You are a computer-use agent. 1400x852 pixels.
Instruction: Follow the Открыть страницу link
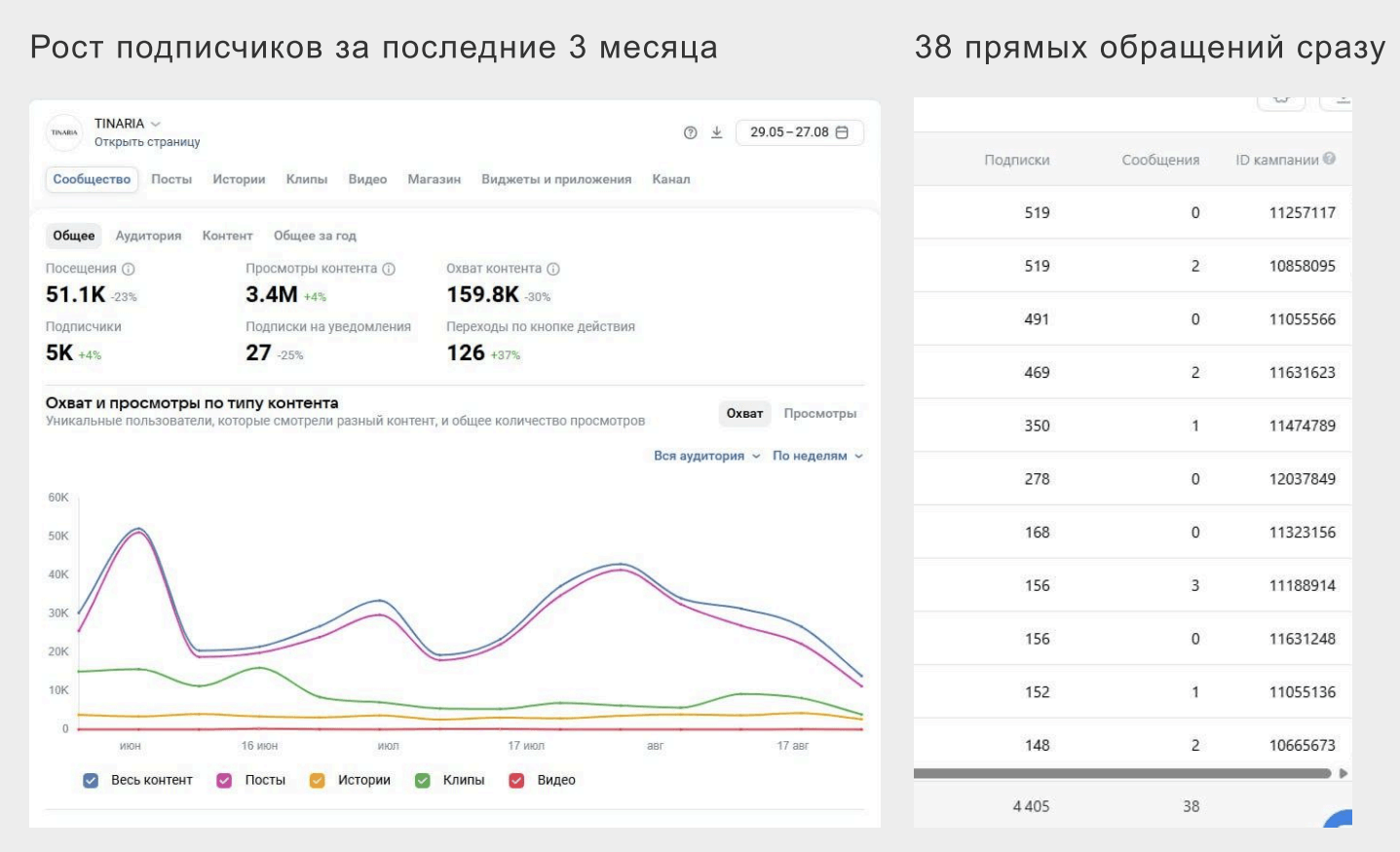coord(147,142)
